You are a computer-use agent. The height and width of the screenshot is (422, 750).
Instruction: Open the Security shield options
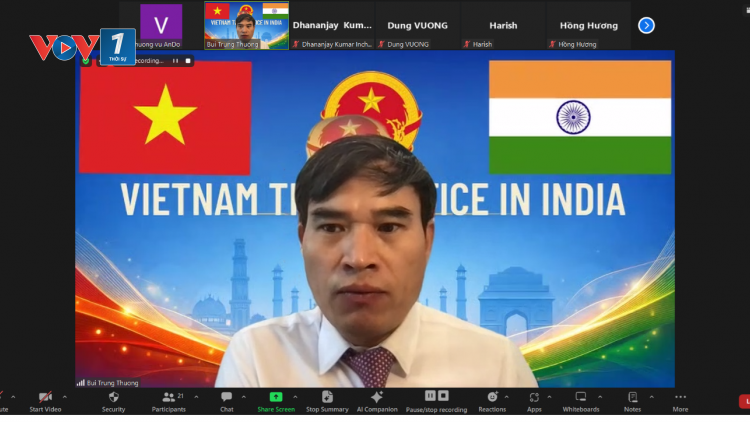pos(113,399)
